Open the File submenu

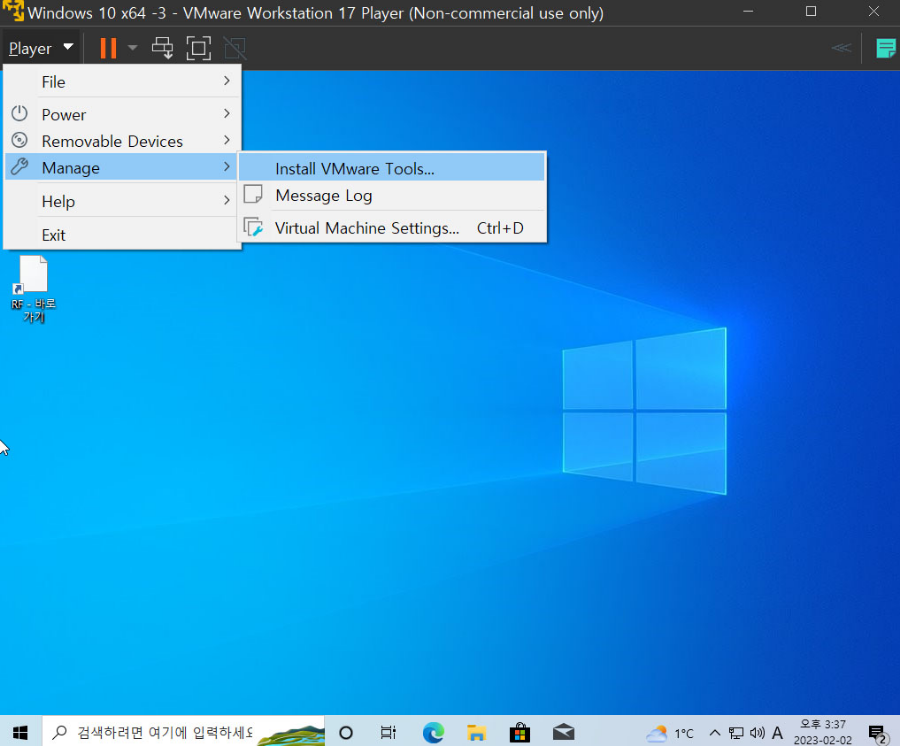tap(122, 81)
